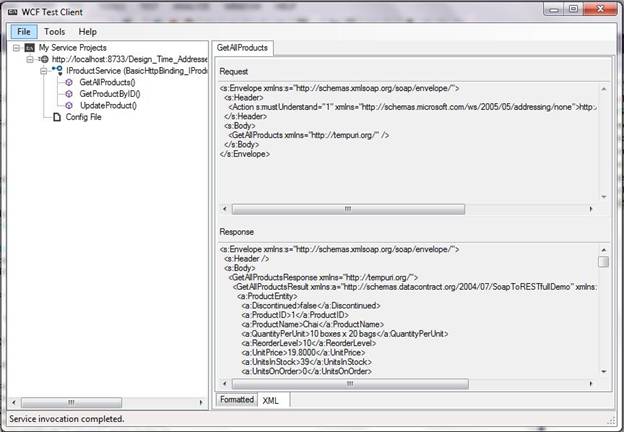
Task: Minimize the WCF Test Client window
Action: pos(554,9)
